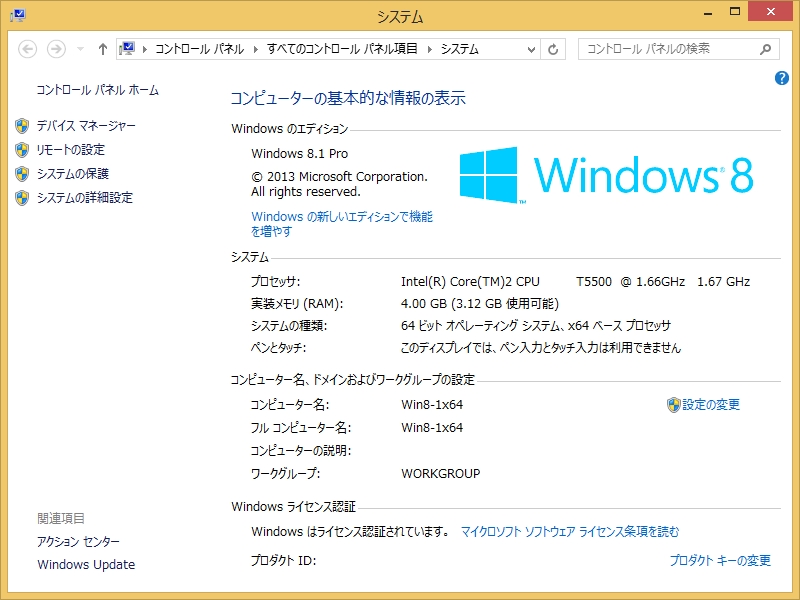
Task: Click the system icon in title bar
Action: (x=18, y=15)
